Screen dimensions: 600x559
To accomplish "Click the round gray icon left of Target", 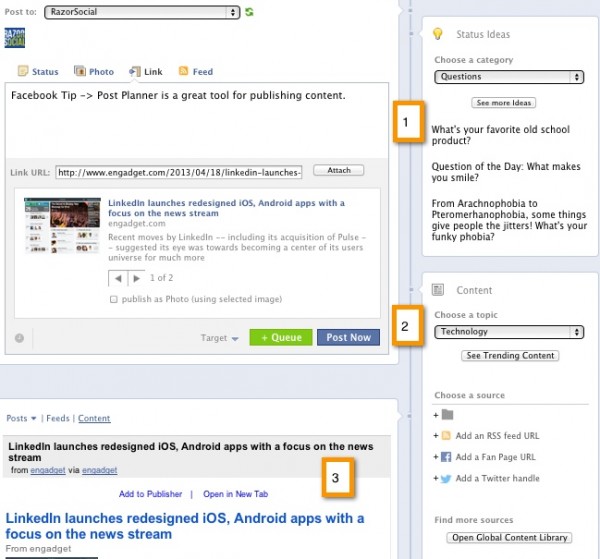I will (x=19, y=338).
